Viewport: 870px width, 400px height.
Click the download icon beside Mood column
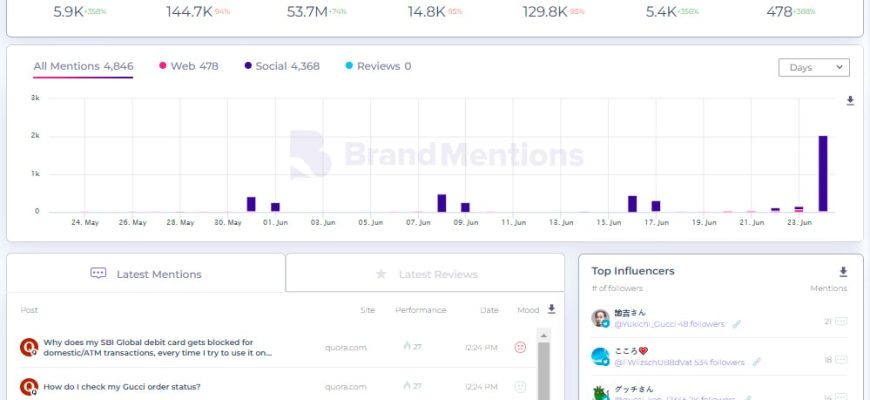tap(551, 310)
